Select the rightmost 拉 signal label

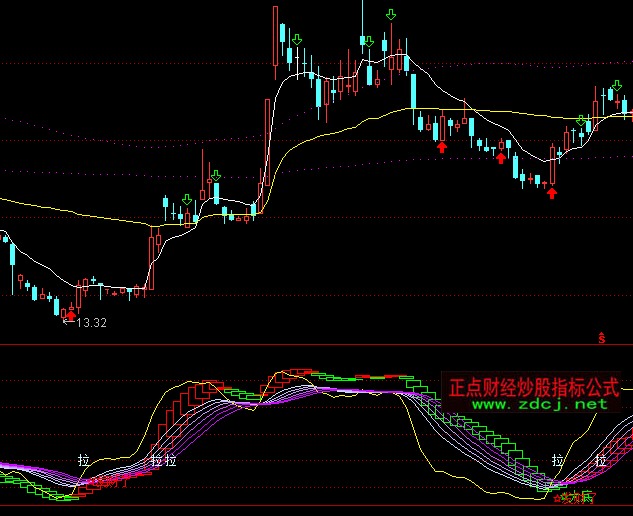coord(600,461)
